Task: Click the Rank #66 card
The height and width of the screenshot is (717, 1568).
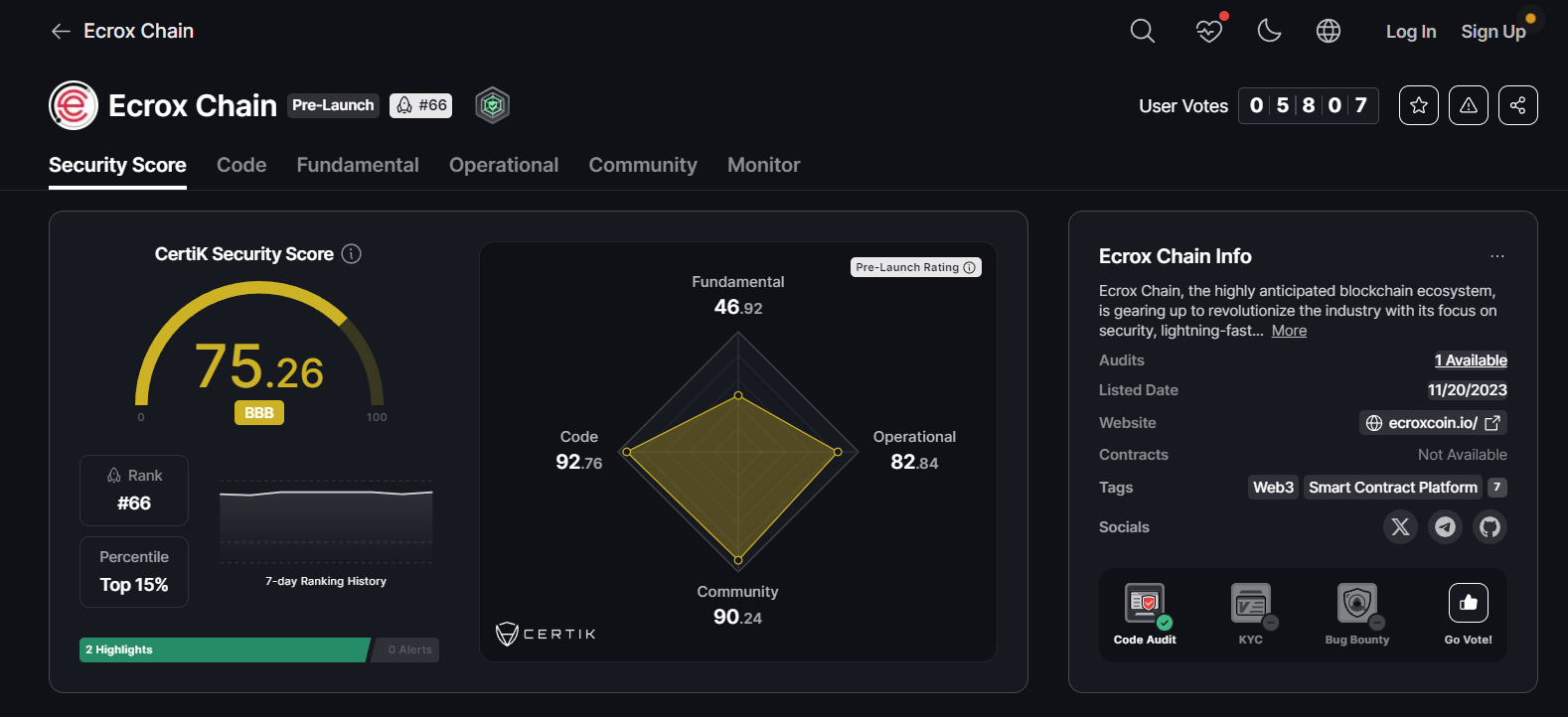Action: pyautogui.click(x=134, y=491)
